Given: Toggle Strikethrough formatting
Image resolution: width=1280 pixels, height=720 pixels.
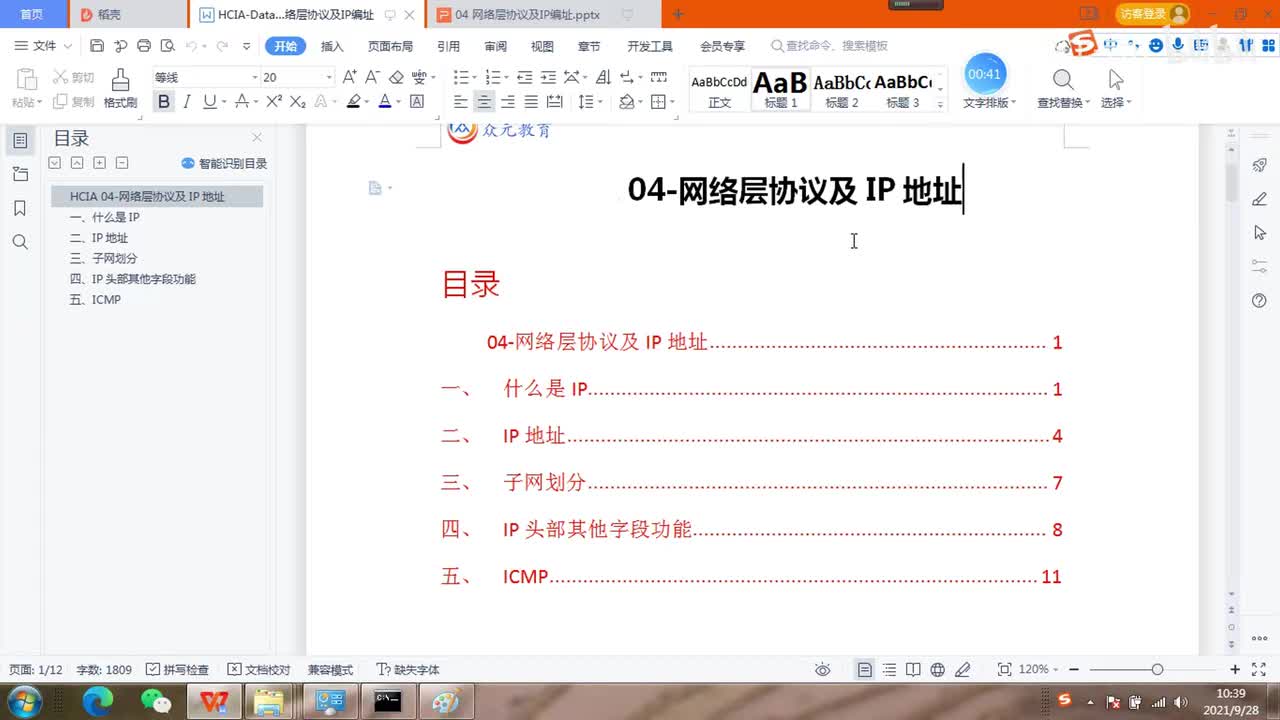Looking at the screenshot, I should coord(241,102).
